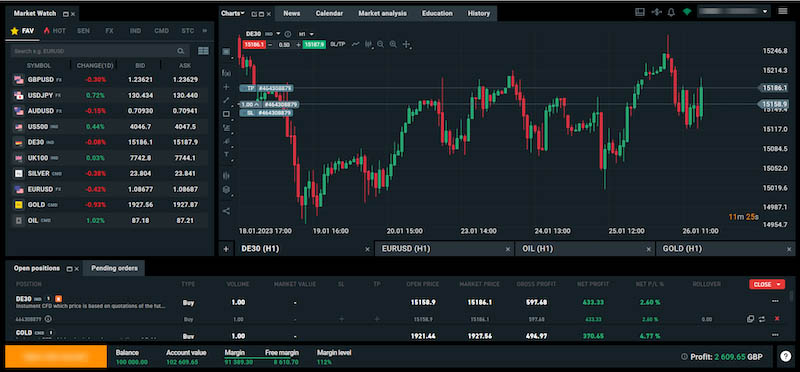Open the layers/objects icon in chart sidebar
The height and width of the screenshot is (372, 800).
coord(227,189)
